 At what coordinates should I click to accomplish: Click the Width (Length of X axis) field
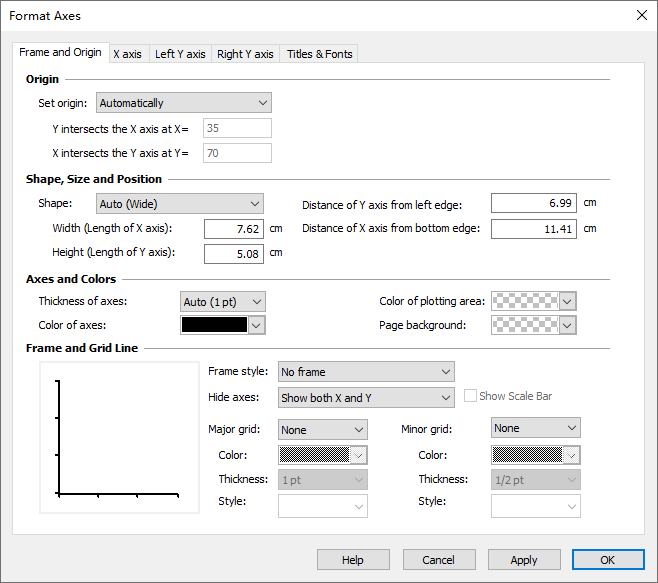pos(234,229)
